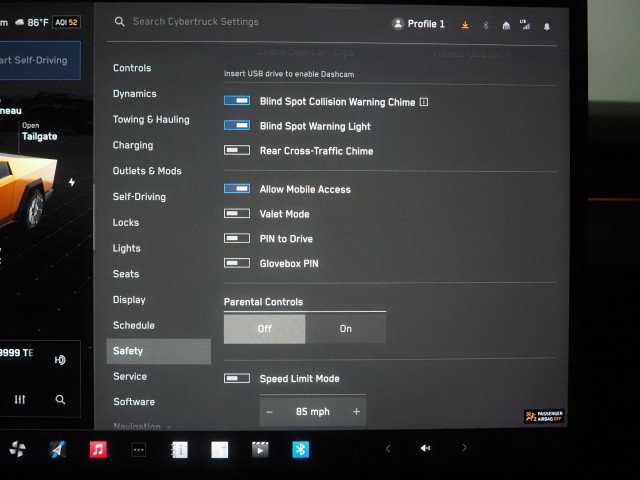
Task: Open Towing & Hauling settings
Action: coord(151,119)
